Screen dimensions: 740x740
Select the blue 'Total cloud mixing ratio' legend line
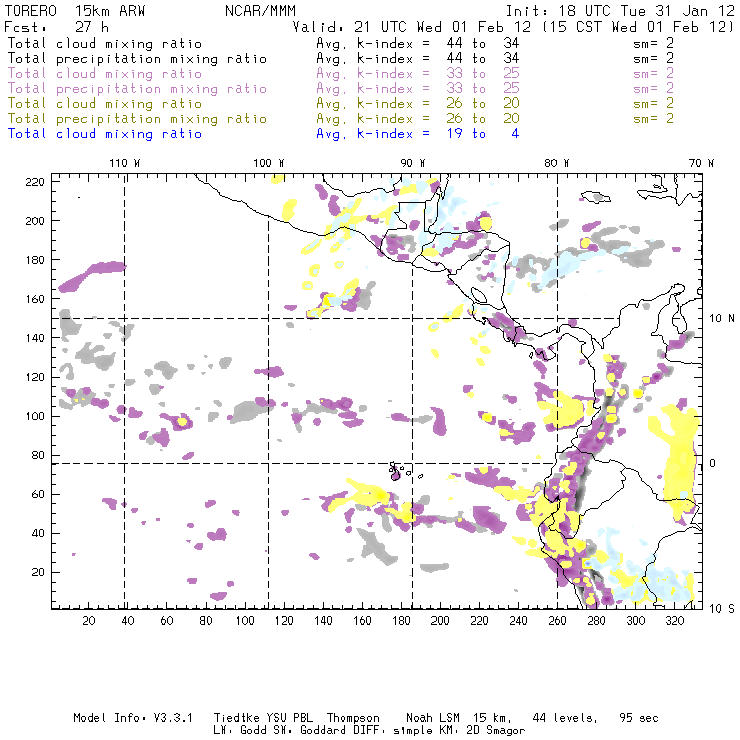pos(105,134)
